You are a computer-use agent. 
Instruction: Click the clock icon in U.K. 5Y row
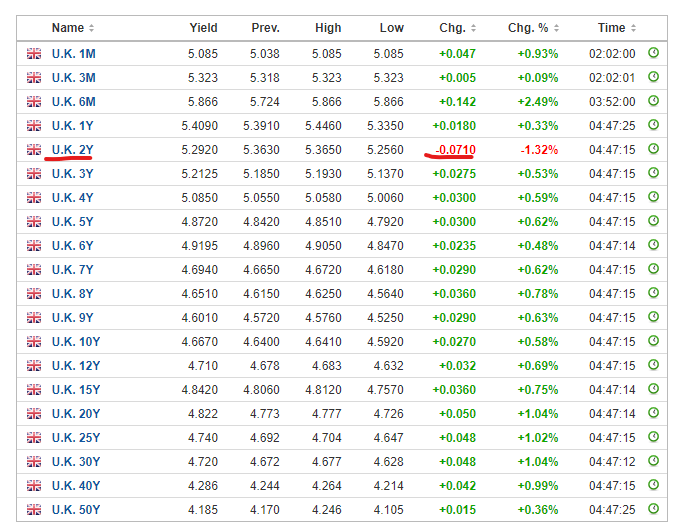[x=653, y=221]
